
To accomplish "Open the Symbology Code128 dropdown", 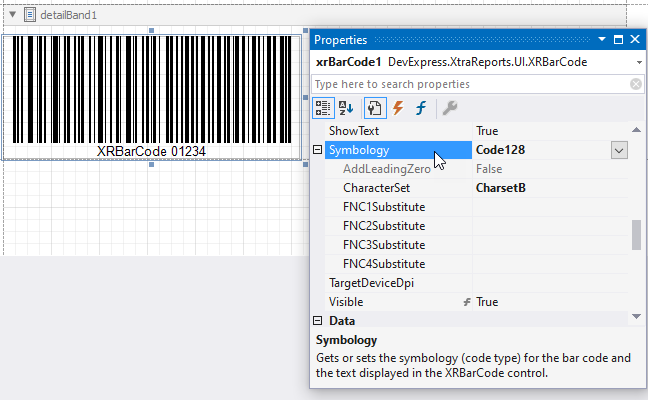I will 619,150.
